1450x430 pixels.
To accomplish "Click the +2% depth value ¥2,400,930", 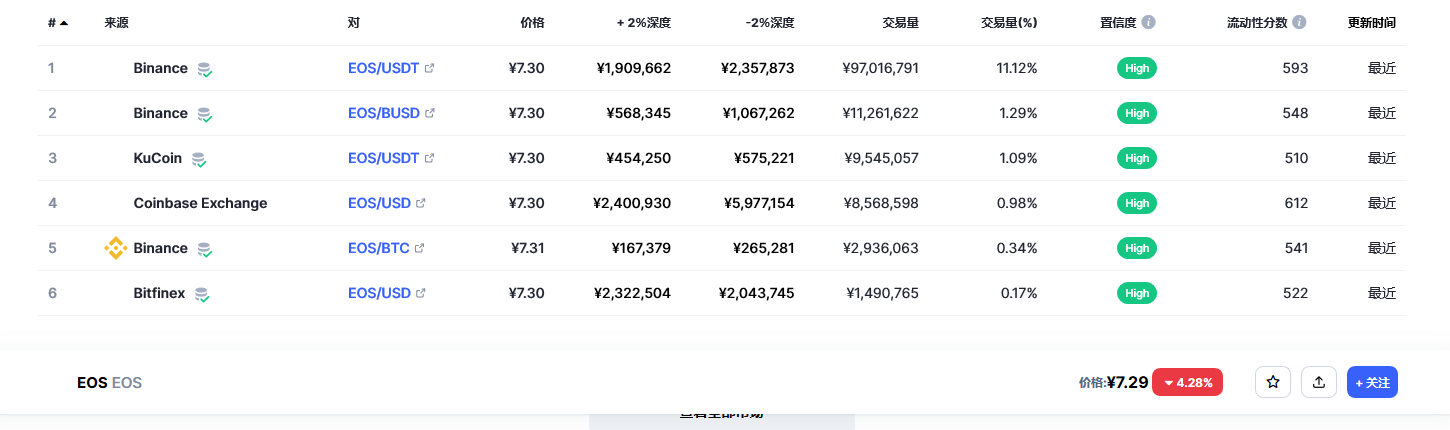I will 632,203.
